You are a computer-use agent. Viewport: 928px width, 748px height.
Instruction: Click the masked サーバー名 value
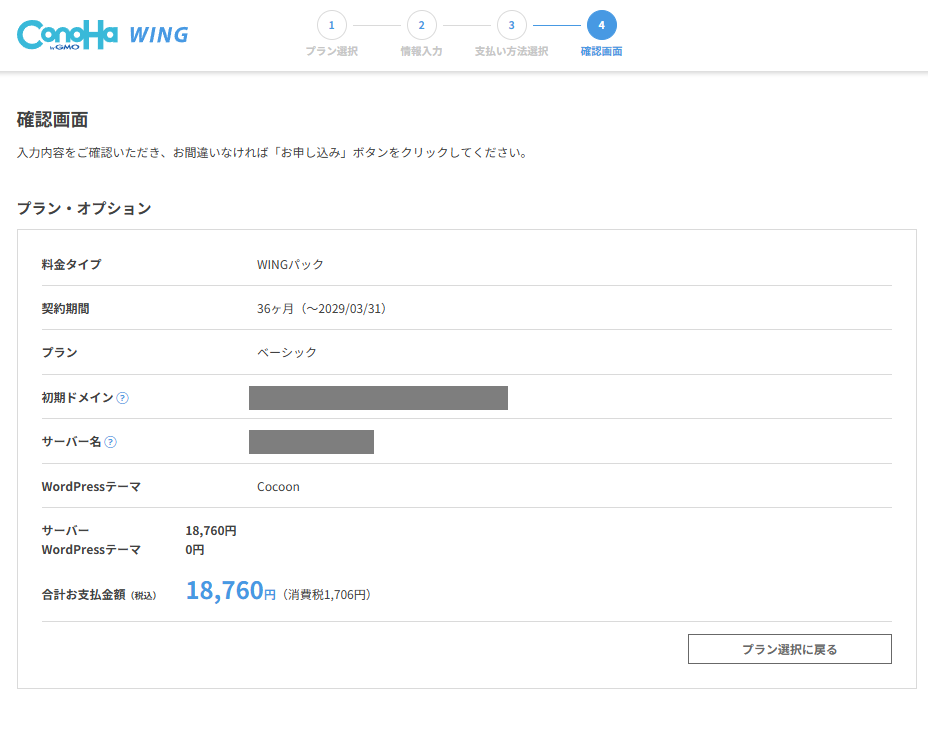point(311,442)
